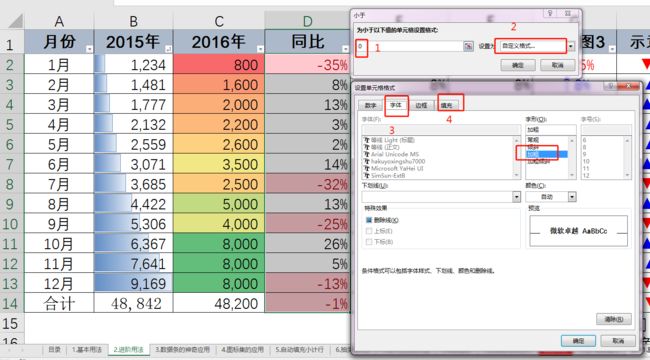Open the filter dropdown on the 月份 header
The height and width of the screenshot is (360, 650).
pyautogui.click(x=89, y=49)
